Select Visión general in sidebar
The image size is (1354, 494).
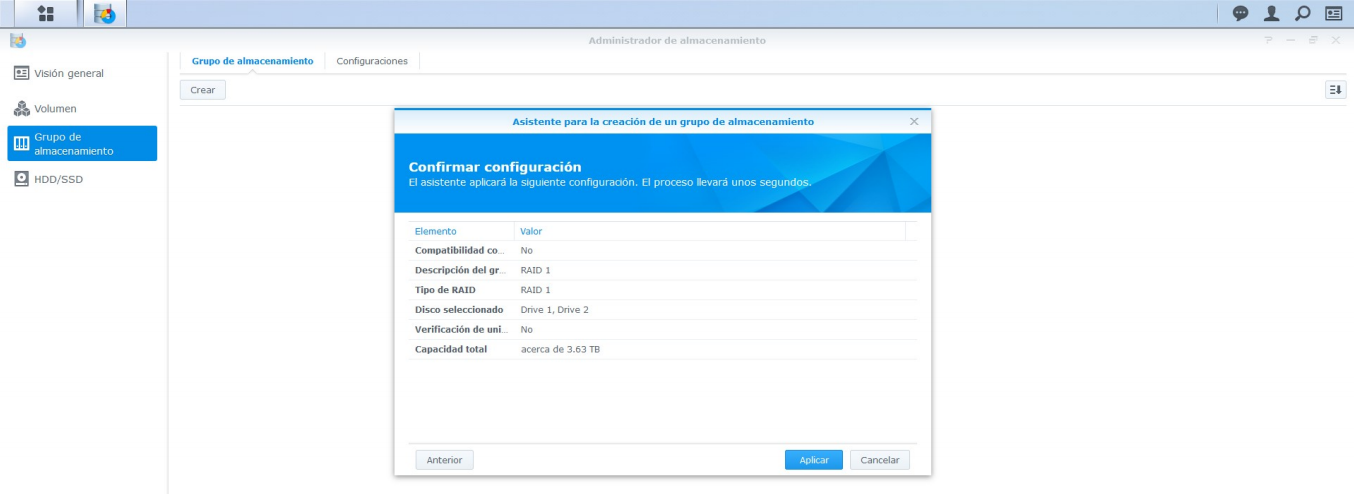coord(82,73)
